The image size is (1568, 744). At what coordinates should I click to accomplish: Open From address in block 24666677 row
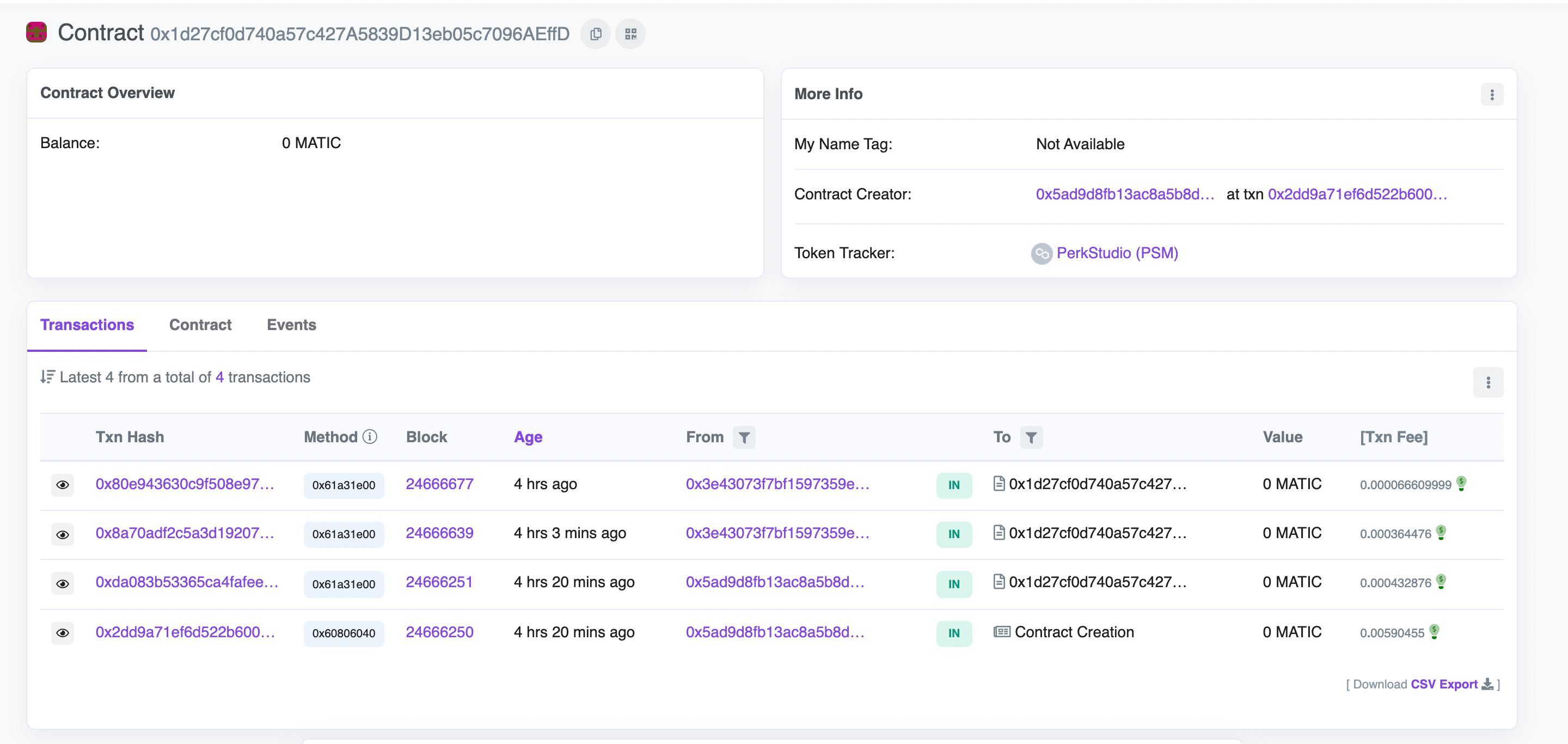pyautogui.click(x=777, y=484)
